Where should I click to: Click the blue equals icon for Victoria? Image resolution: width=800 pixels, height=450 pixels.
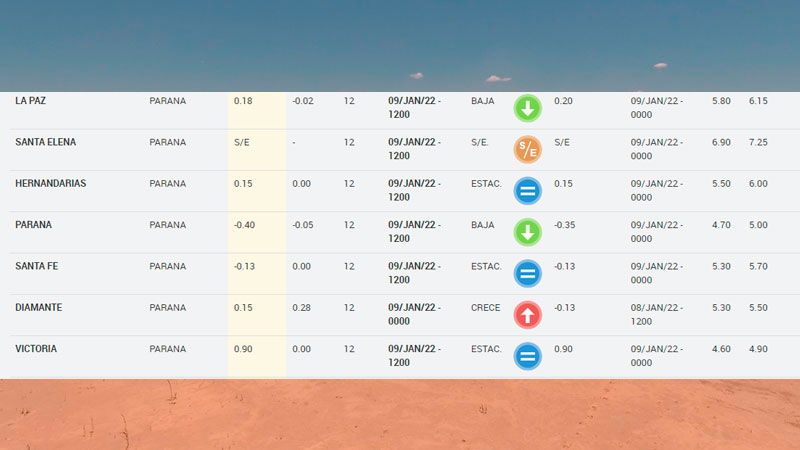click(527, 356)
